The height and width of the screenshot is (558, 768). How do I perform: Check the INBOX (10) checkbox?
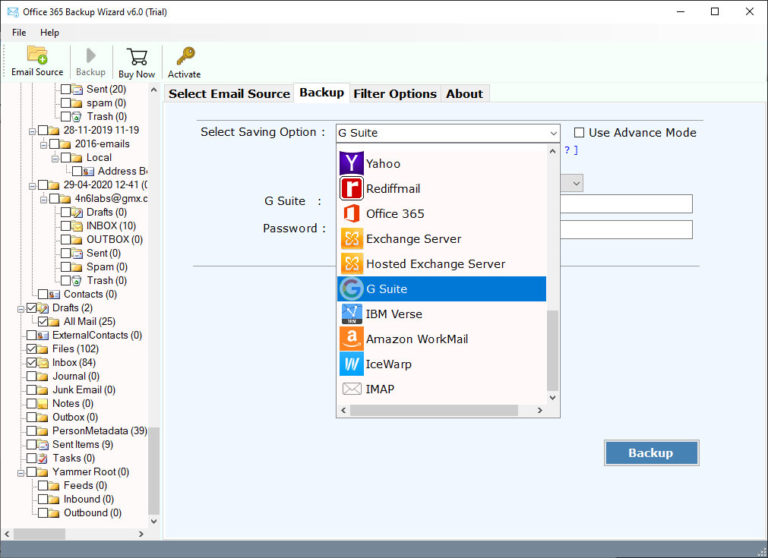(66, 226)
